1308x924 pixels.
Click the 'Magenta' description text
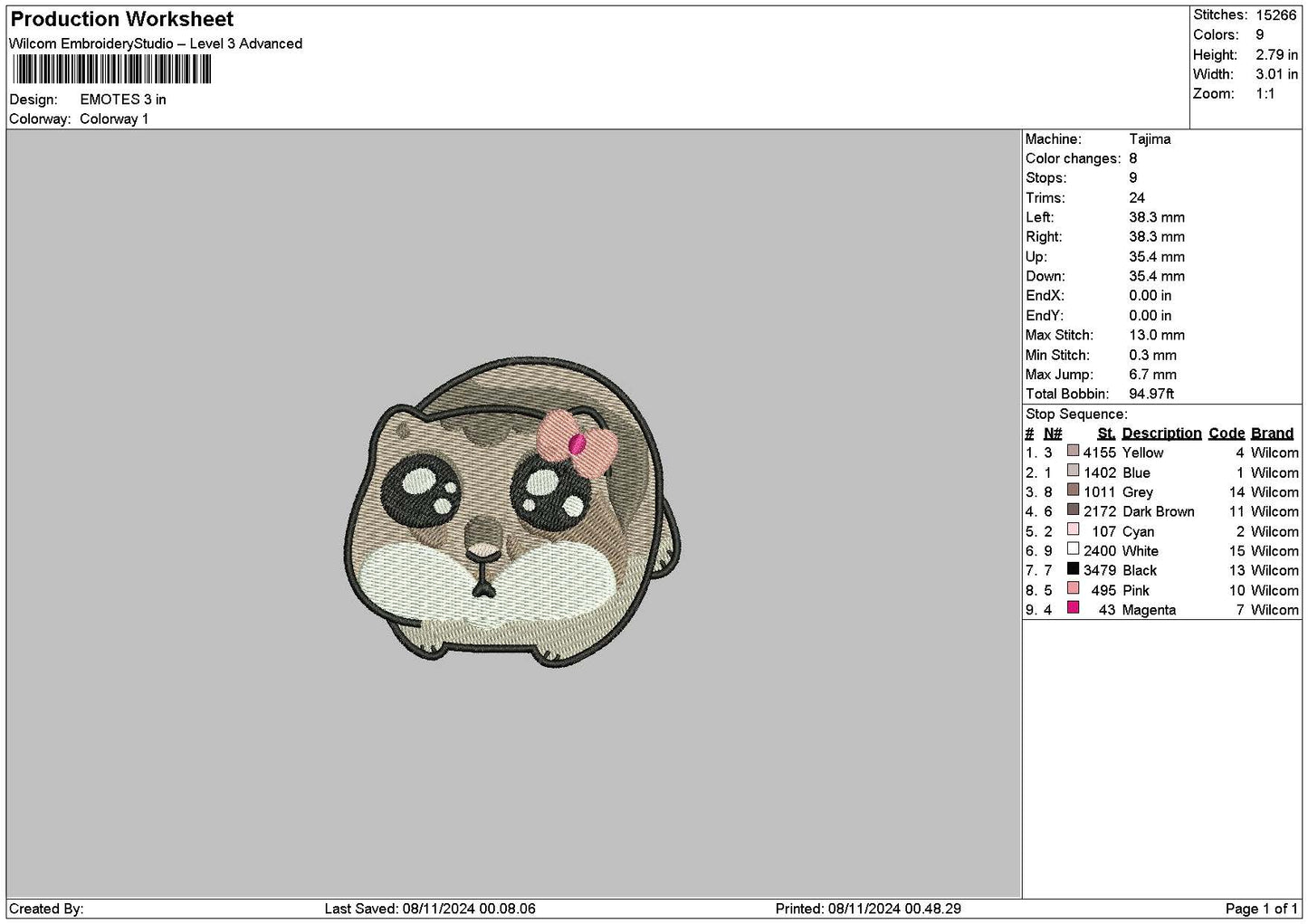(x=1149, y=610)
